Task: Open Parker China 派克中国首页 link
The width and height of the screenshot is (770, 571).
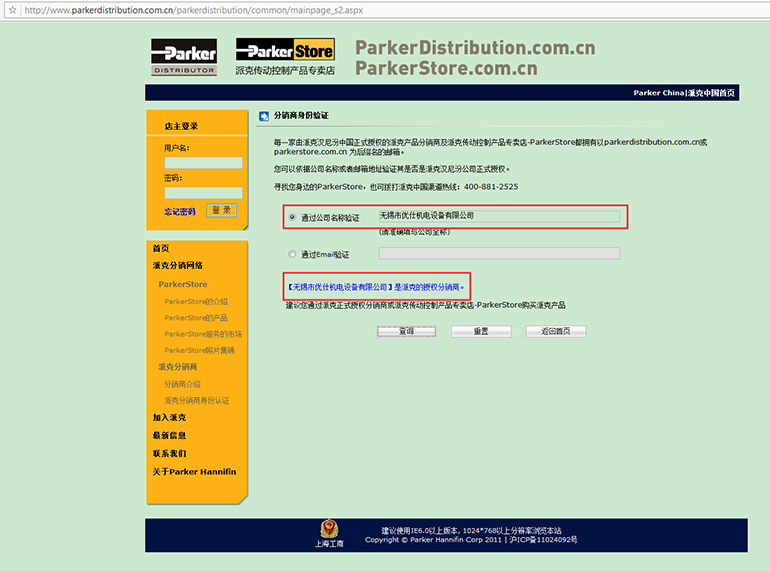Action: point(684,93)
